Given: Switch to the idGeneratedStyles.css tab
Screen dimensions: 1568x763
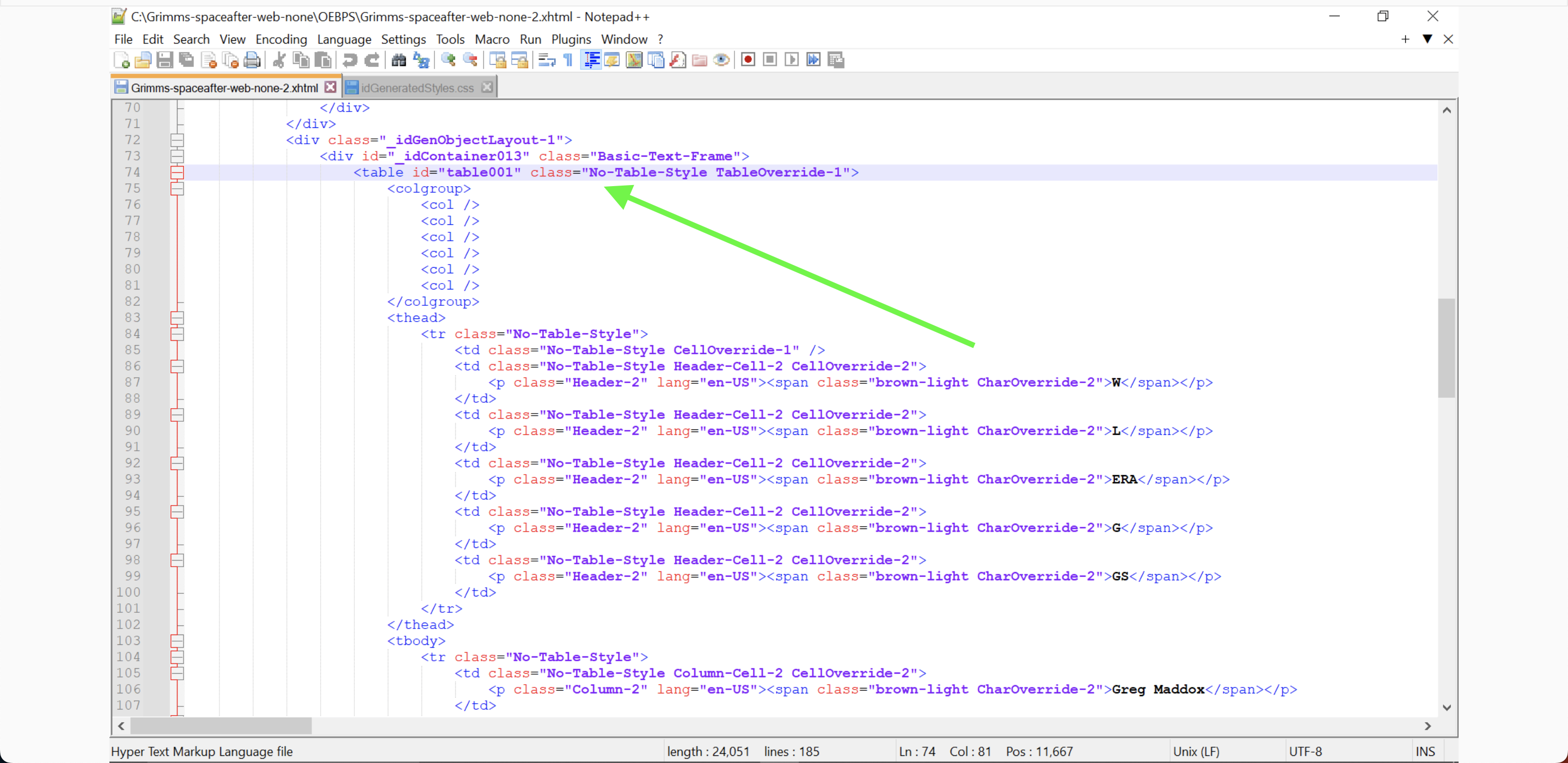Looking at the screenshot, I should pyautogui.click(x=417, y=87).
